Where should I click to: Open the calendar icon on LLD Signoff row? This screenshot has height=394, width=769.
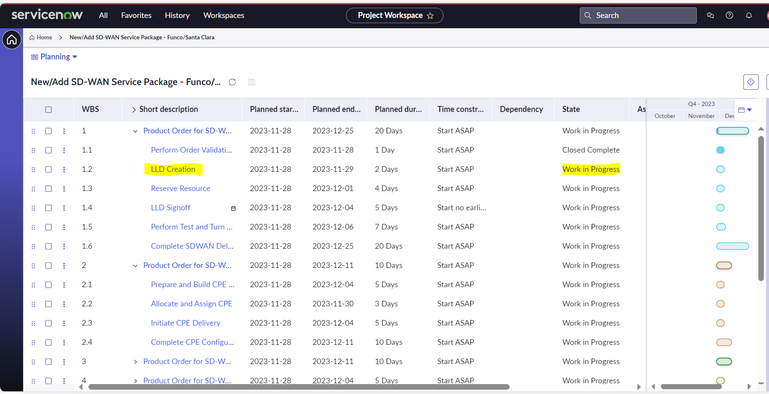pos(233,208)
